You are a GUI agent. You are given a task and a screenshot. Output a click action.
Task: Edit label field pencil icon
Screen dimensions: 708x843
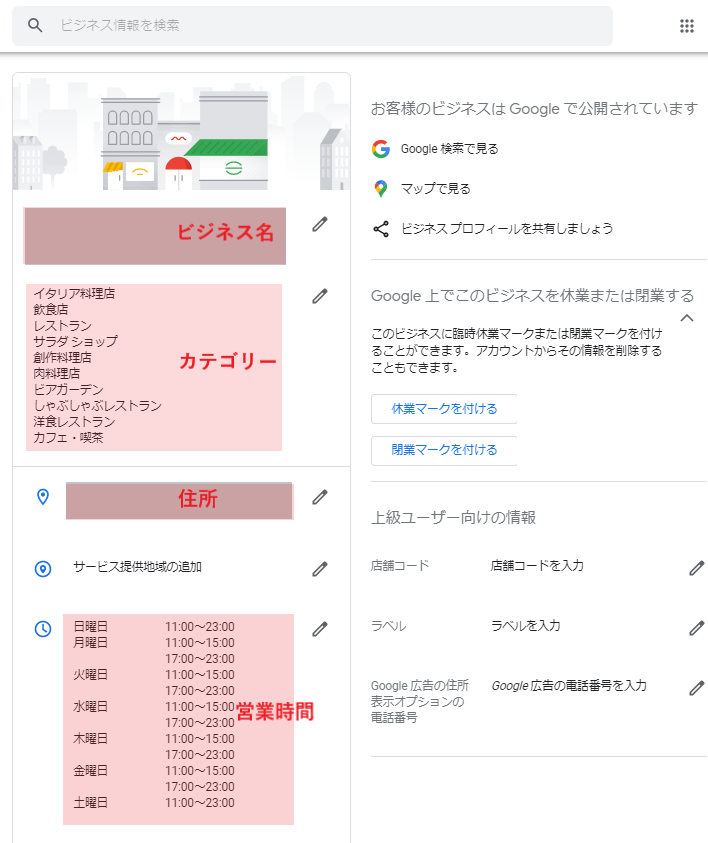[697, 628]
